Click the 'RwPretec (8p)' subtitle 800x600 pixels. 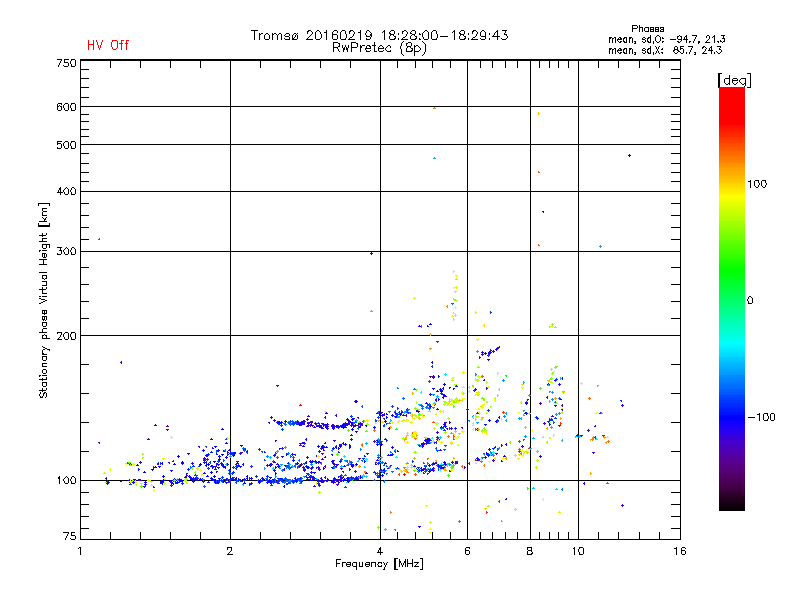[379, 48]
